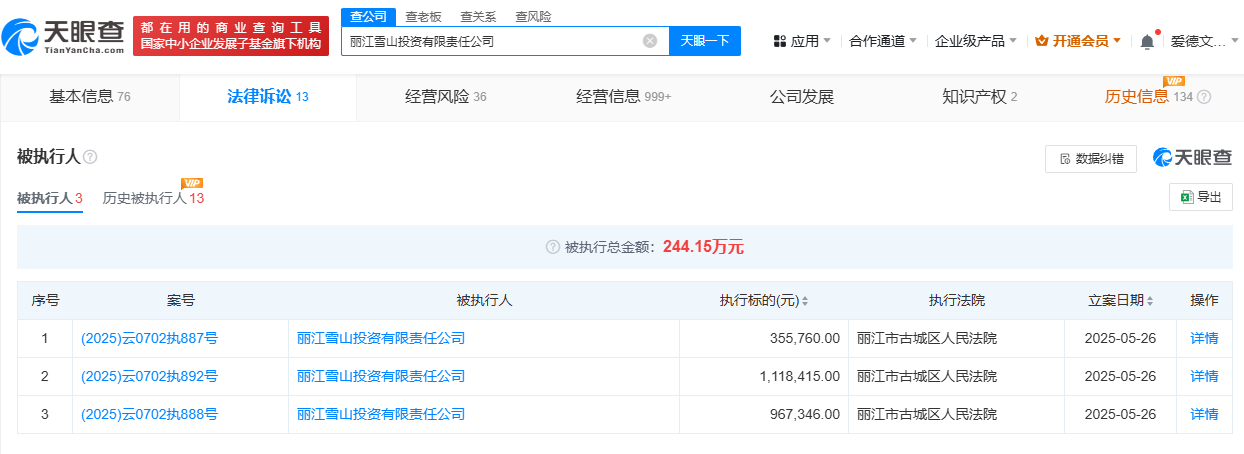Click the TianYanCha logo
The image size is (1244, 454).
point(64,38)
